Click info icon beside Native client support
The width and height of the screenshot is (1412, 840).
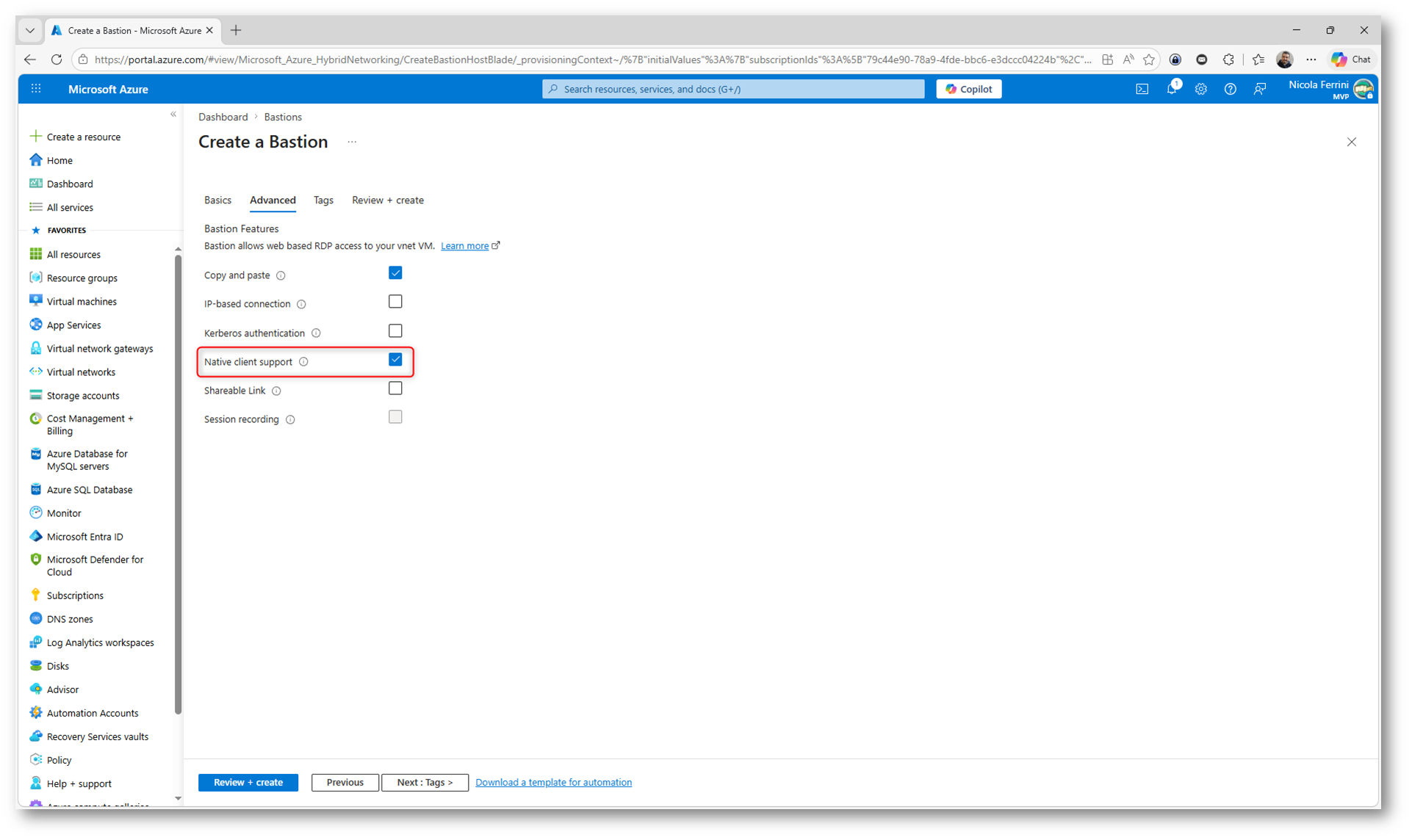[303, 362]
